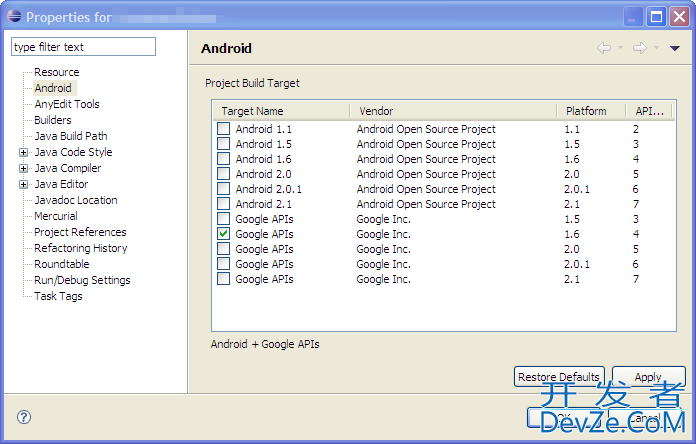Check Google APIs platform 1.5 checkbox
The height and width of the screenshot is (444, 696).
[x=223, y=219]
